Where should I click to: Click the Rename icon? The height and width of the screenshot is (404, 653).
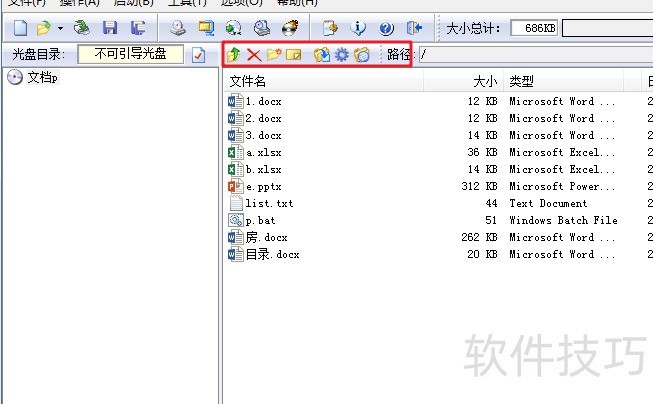tap(294, 55)
